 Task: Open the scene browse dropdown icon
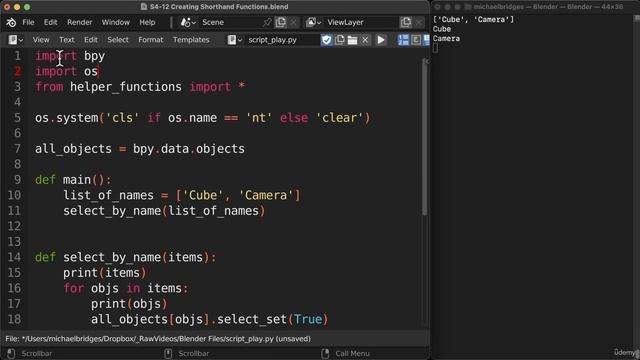pos(188,22)
